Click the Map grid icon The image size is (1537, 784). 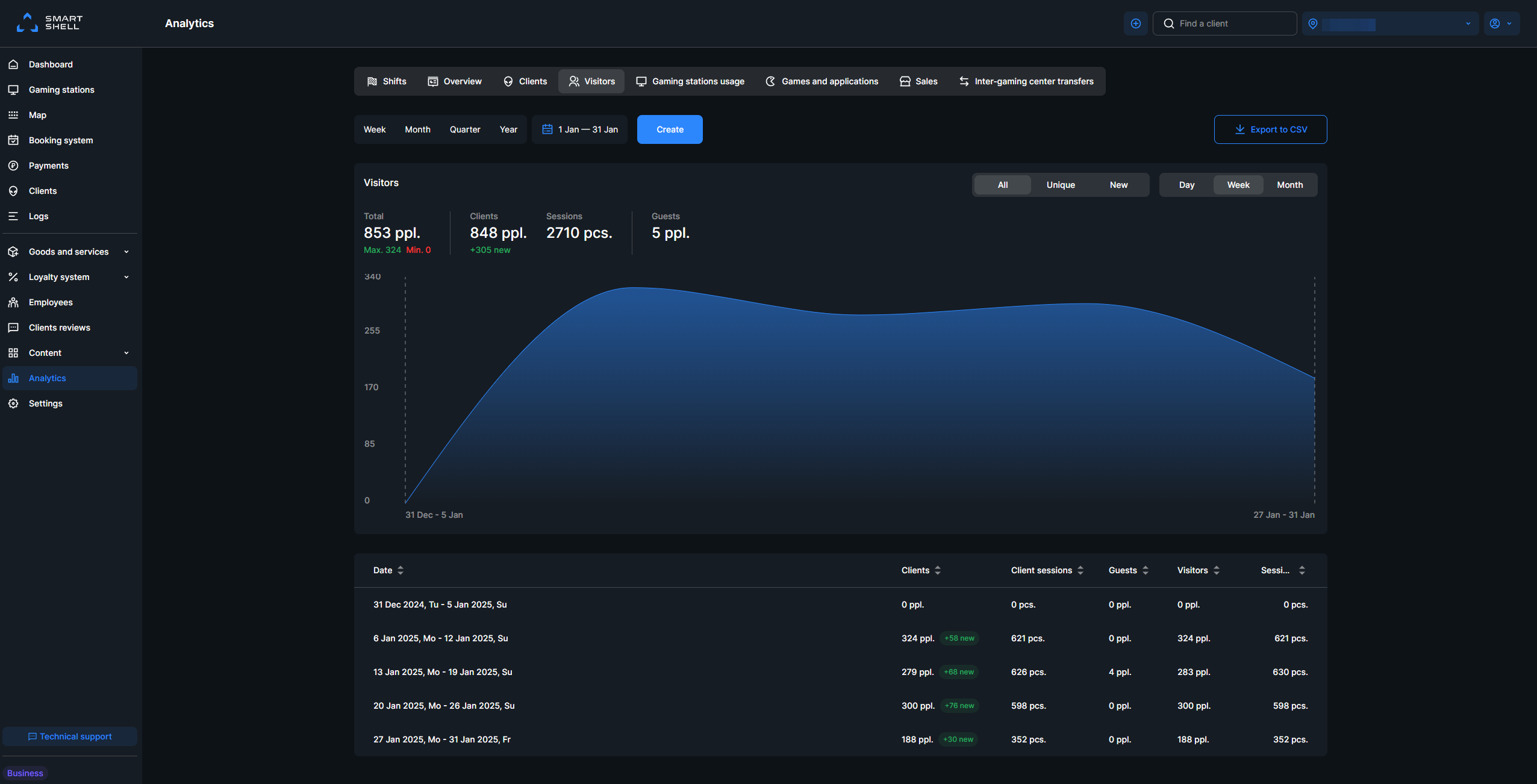click(x=13, y=115)
